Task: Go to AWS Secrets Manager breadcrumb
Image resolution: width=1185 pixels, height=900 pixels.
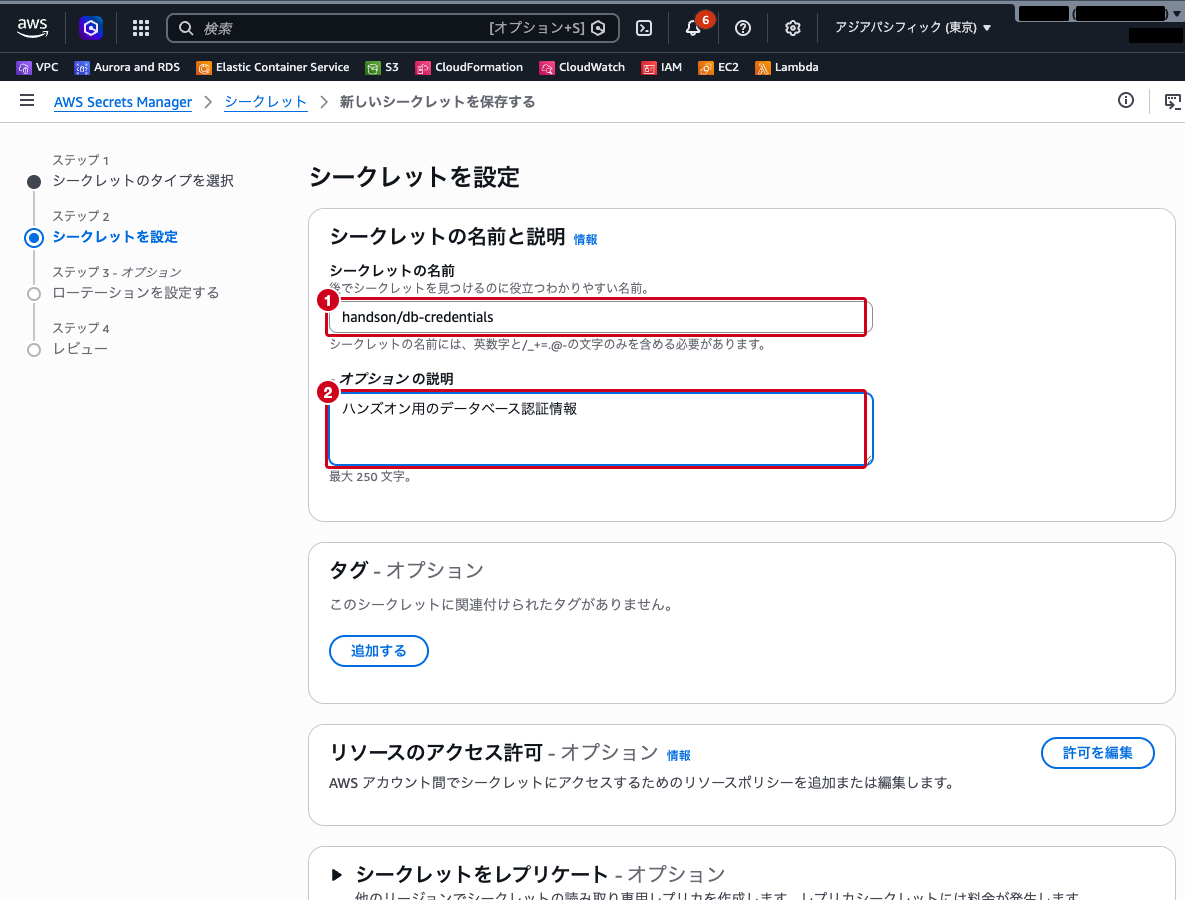Action: tap(122, 102)
